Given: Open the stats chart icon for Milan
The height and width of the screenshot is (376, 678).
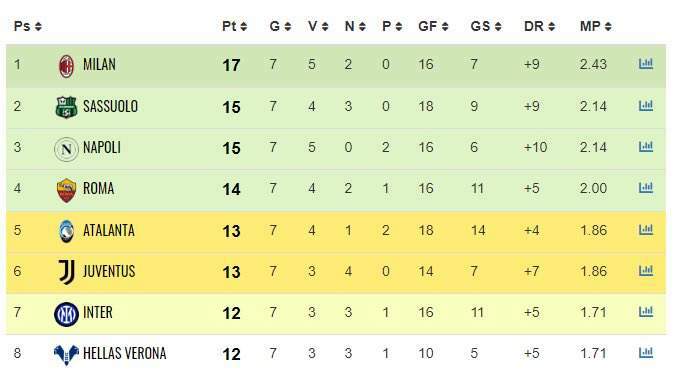Looking at the screenshot, I should pos(646,64).
